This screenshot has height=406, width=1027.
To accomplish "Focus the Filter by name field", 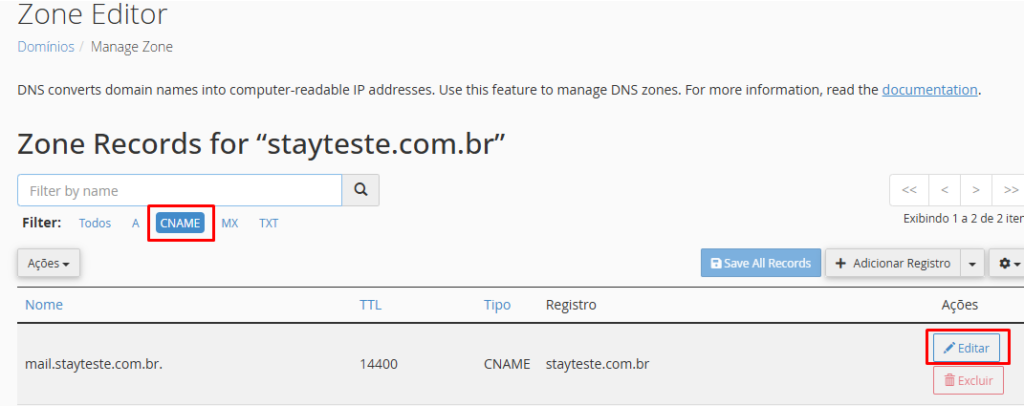I will click(180, 190).
